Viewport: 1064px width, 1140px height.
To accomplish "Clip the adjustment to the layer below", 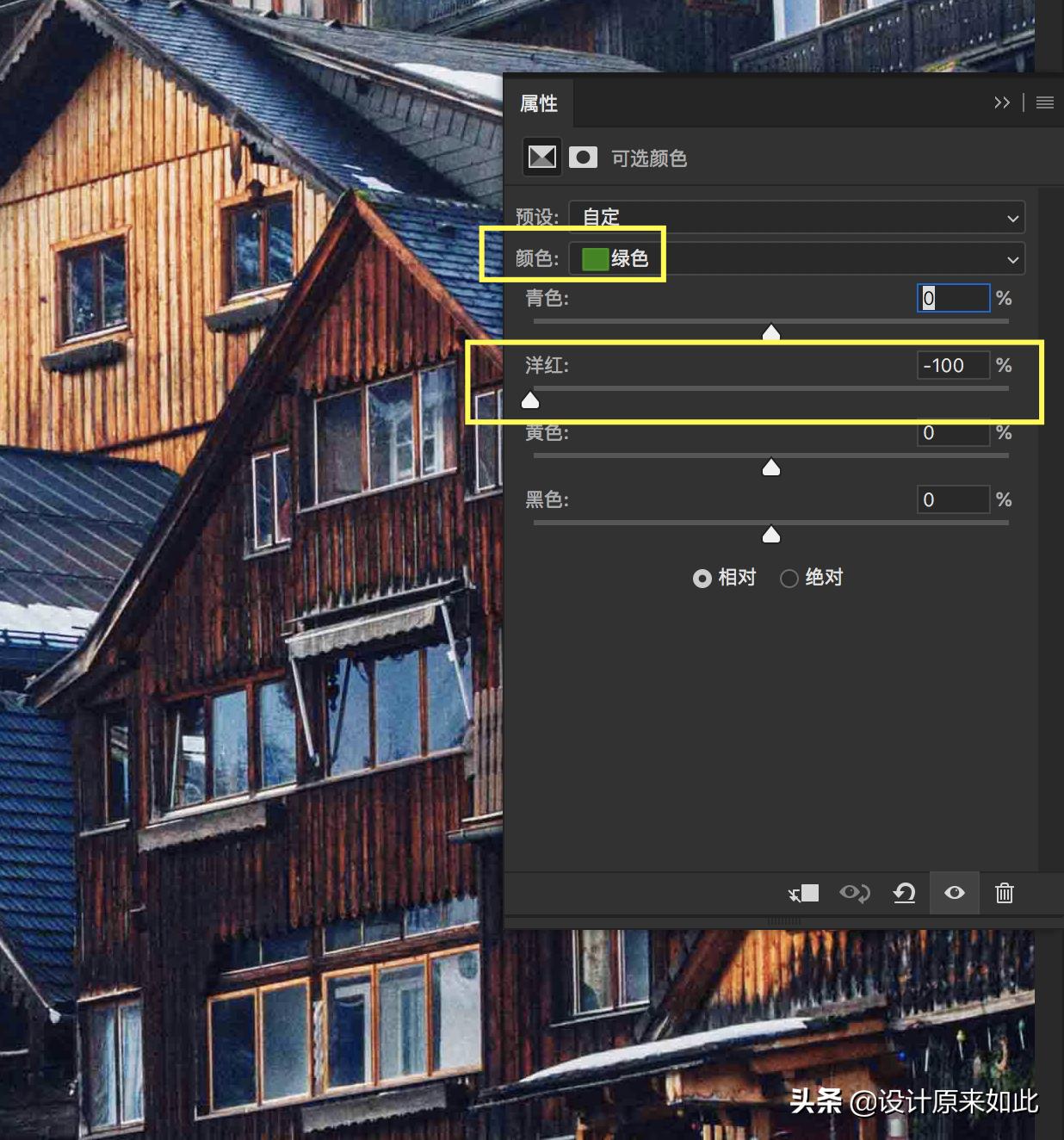I will 803,893.
